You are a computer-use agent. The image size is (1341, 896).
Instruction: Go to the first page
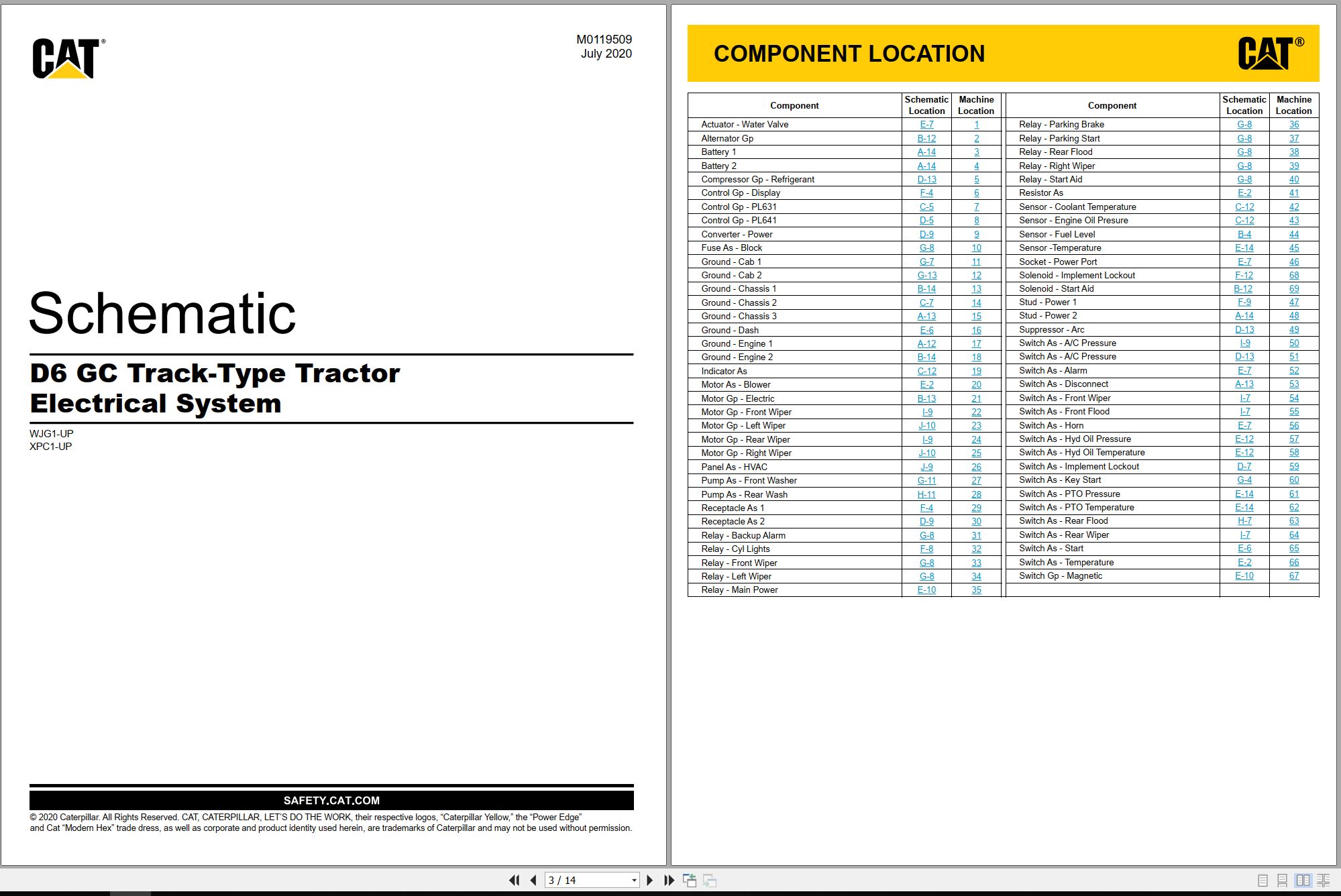click(515, 880)
